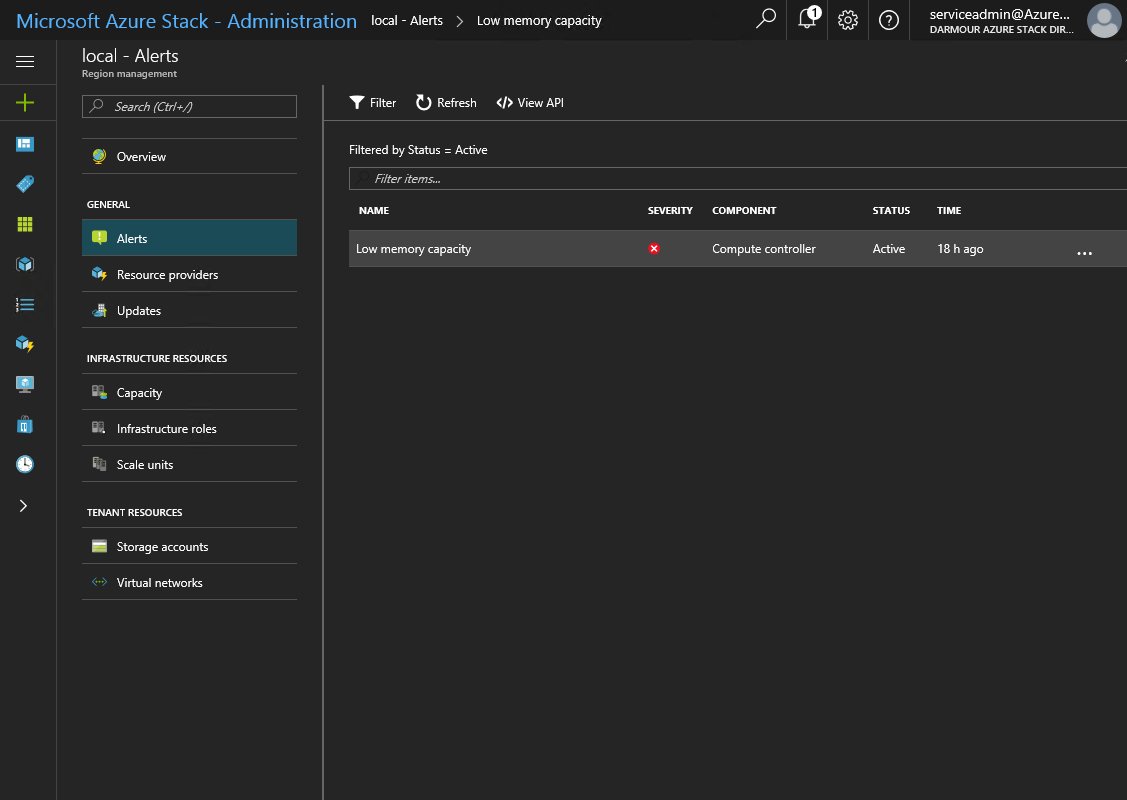Open the green grid All resources icon
The image size is (1127, 800).
coord(25,224)
